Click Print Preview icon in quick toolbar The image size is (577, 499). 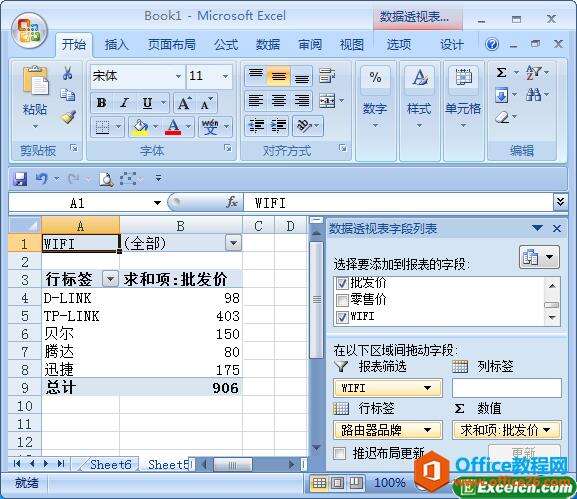(106, 179)
